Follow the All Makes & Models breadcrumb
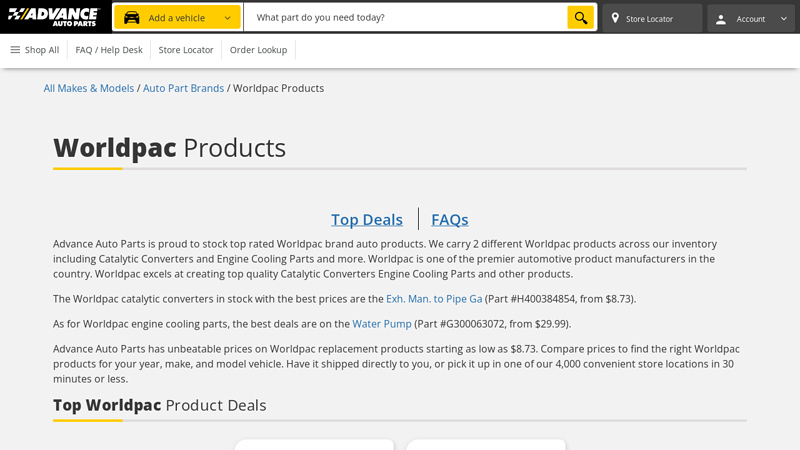 click(89, 88)
